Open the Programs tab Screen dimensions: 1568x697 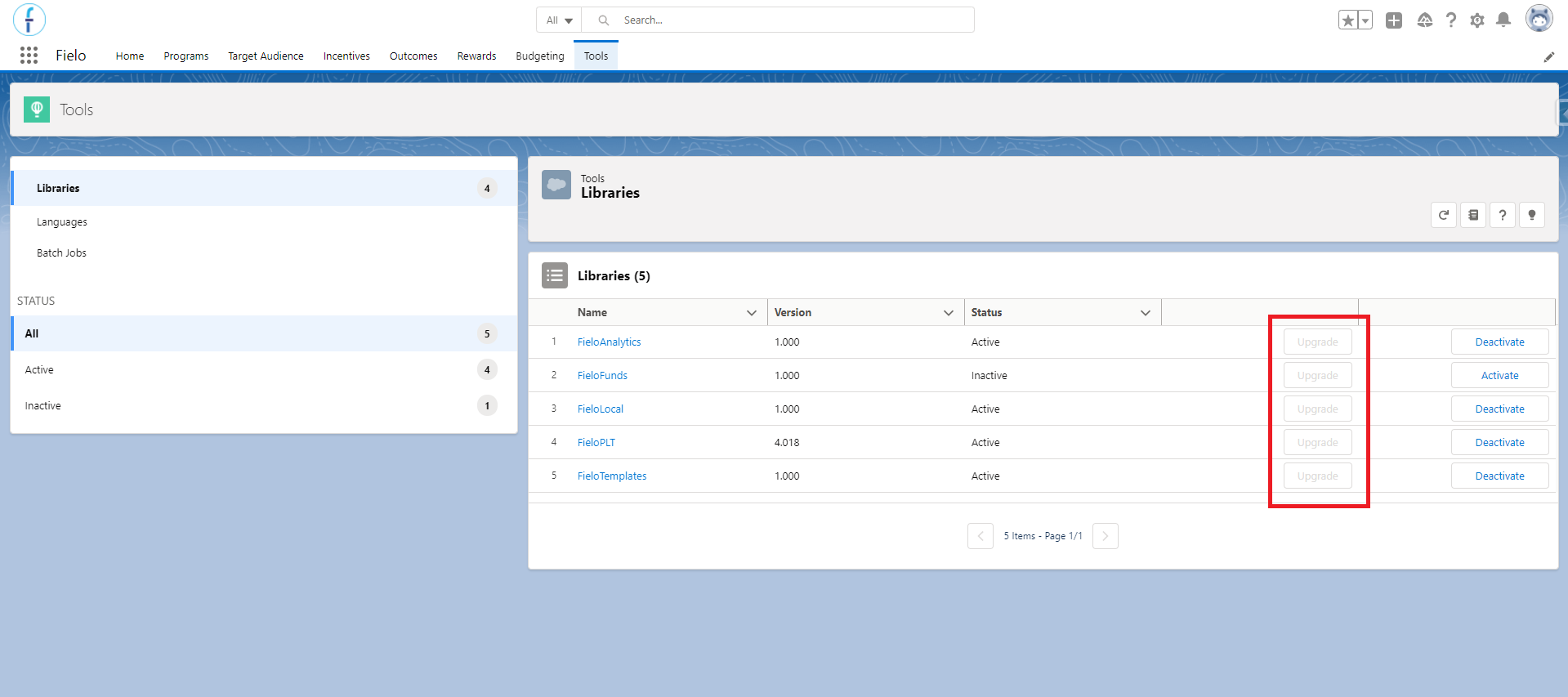point(186,56)
